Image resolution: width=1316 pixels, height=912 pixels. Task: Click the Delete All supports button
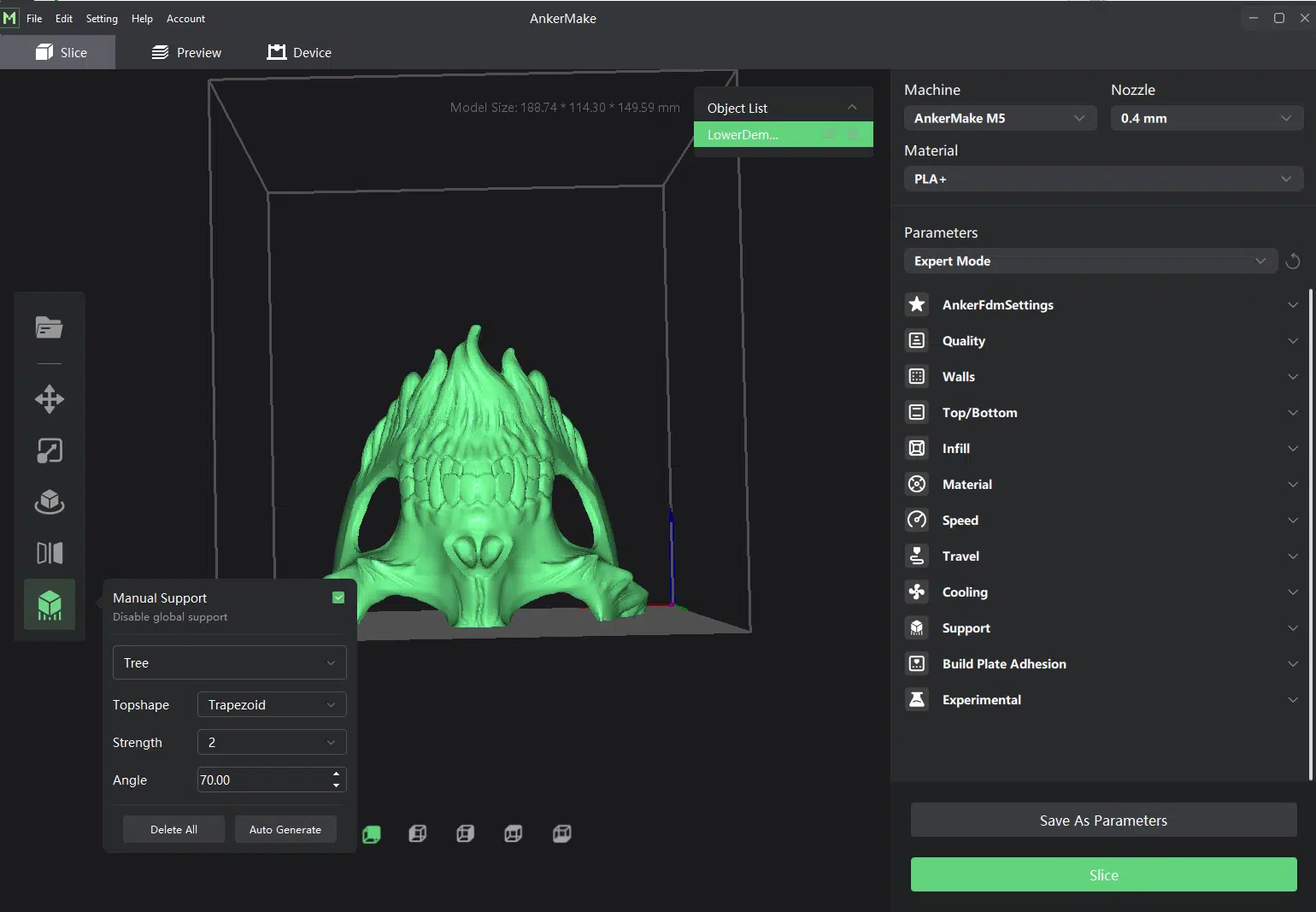(173, 829)
